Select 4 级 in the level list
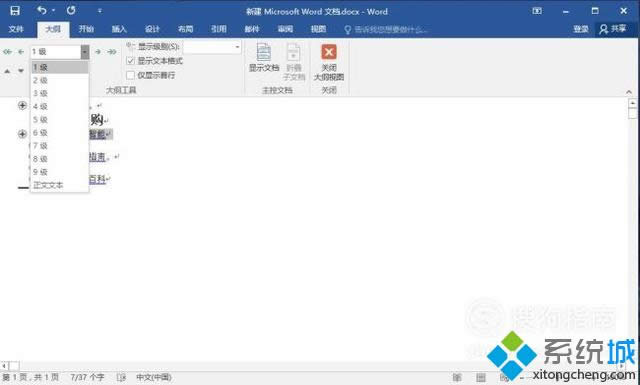Image resolution: width=640 pixels, height=385 pixels. point(60,107)
